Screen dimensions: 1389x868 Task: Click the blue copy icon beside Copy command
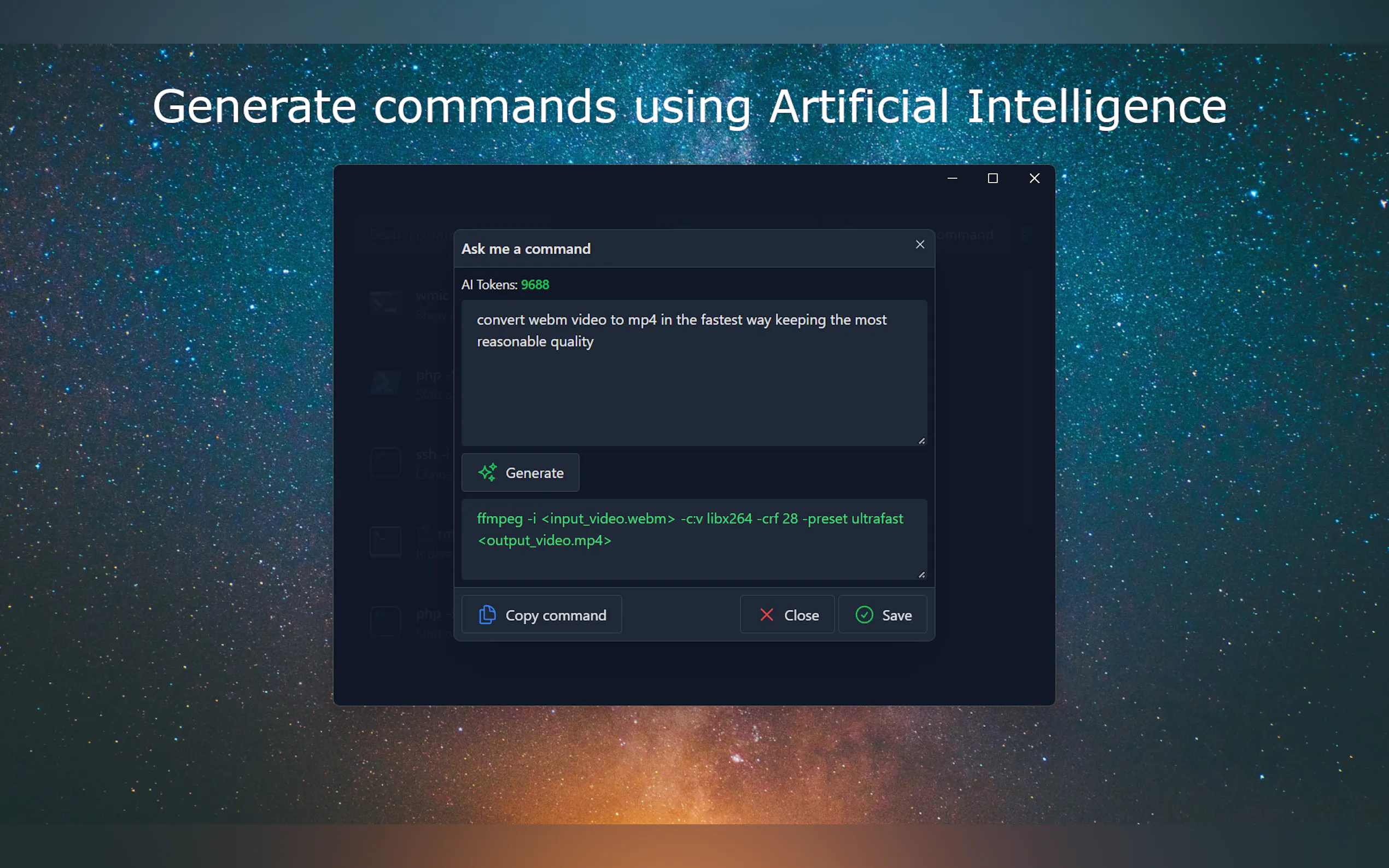[487, 615]
